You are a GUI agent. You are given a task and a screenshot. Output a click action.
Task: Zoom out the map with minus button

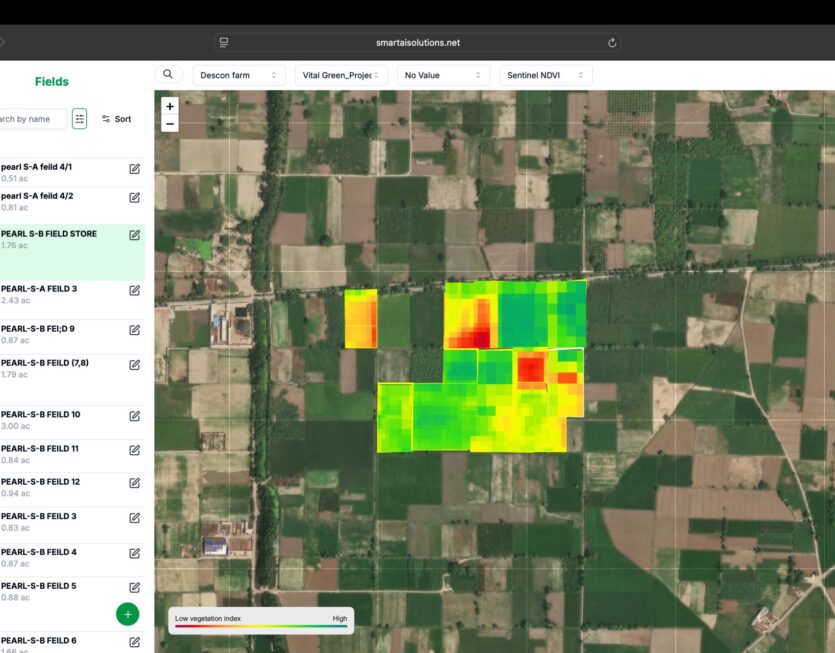(170, 124)
